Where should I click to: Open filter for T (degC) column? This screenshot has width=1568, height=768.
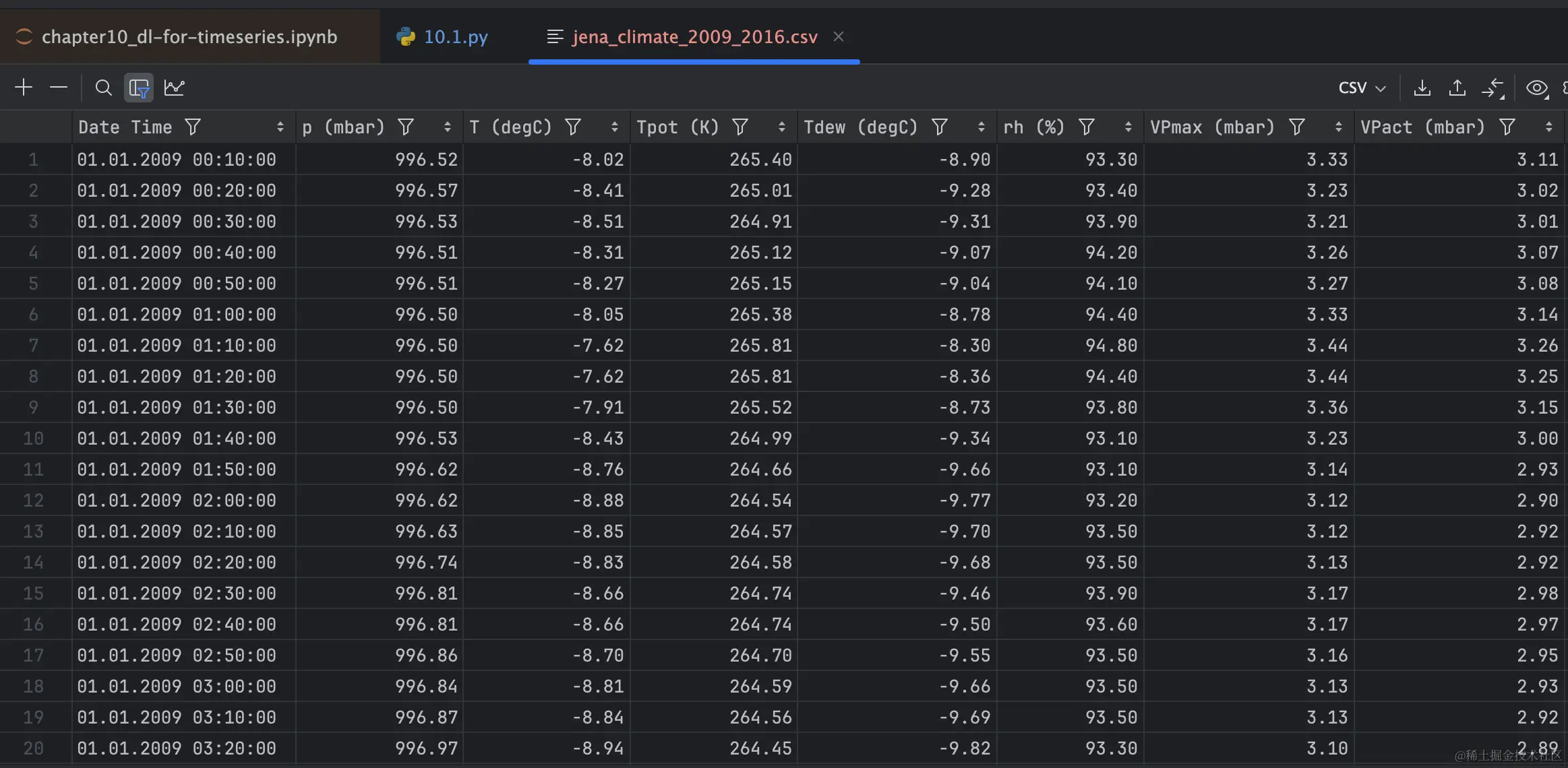coord(573,127)
